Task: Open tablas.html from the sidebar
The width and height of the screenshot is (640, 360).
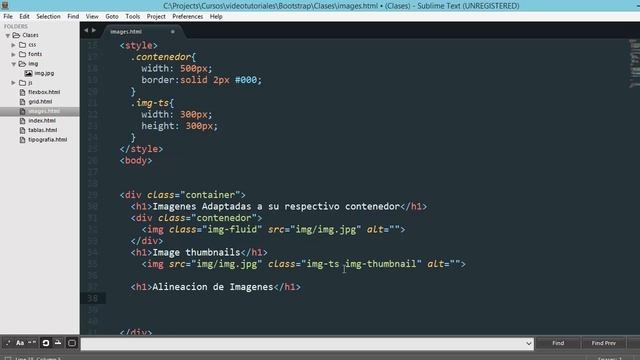Action: [43, 130]
